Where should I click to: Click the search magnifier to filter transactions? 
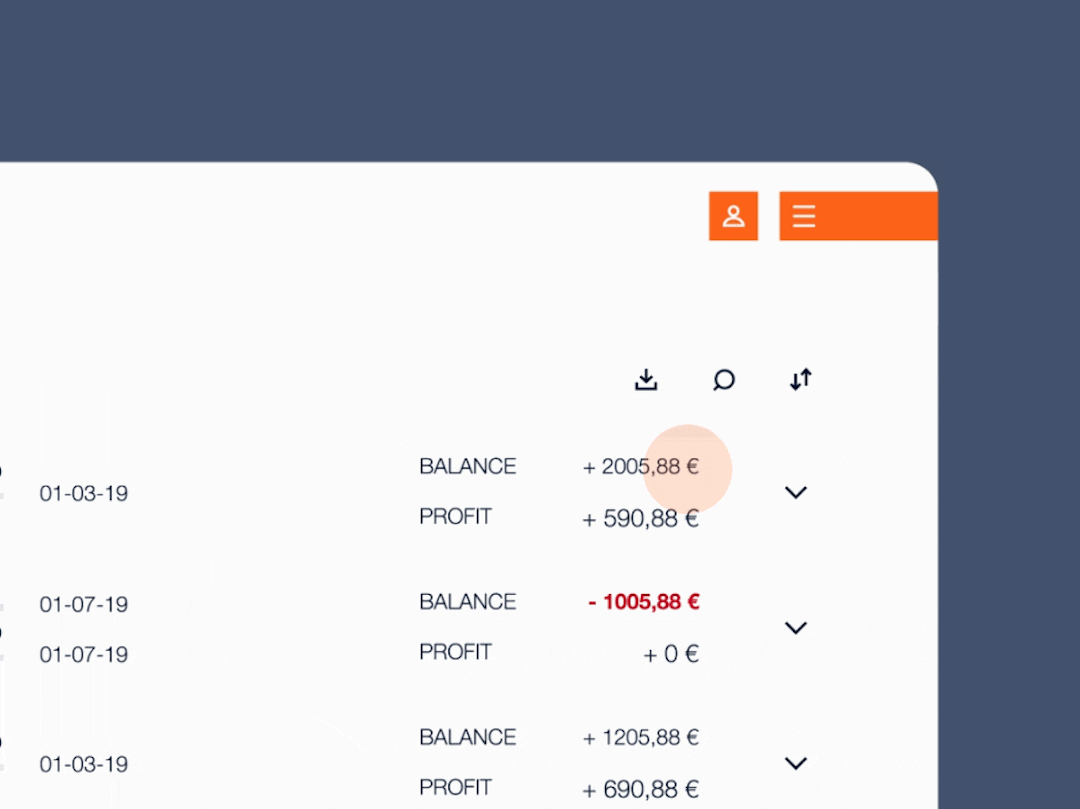pyautogui.click(x=723, y=380)
